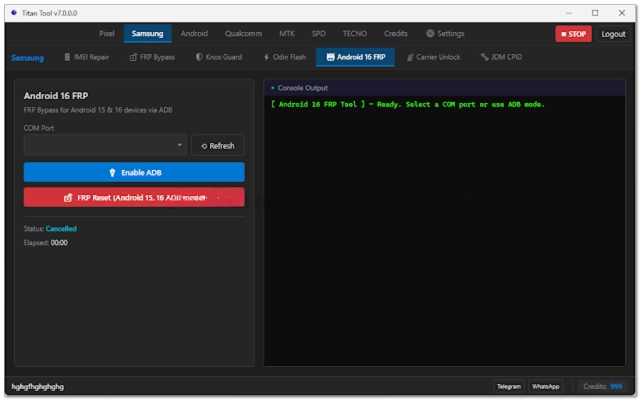Click the Enable ADB button
Viewport: 640px width, 400px height.
tap(134, 172)
